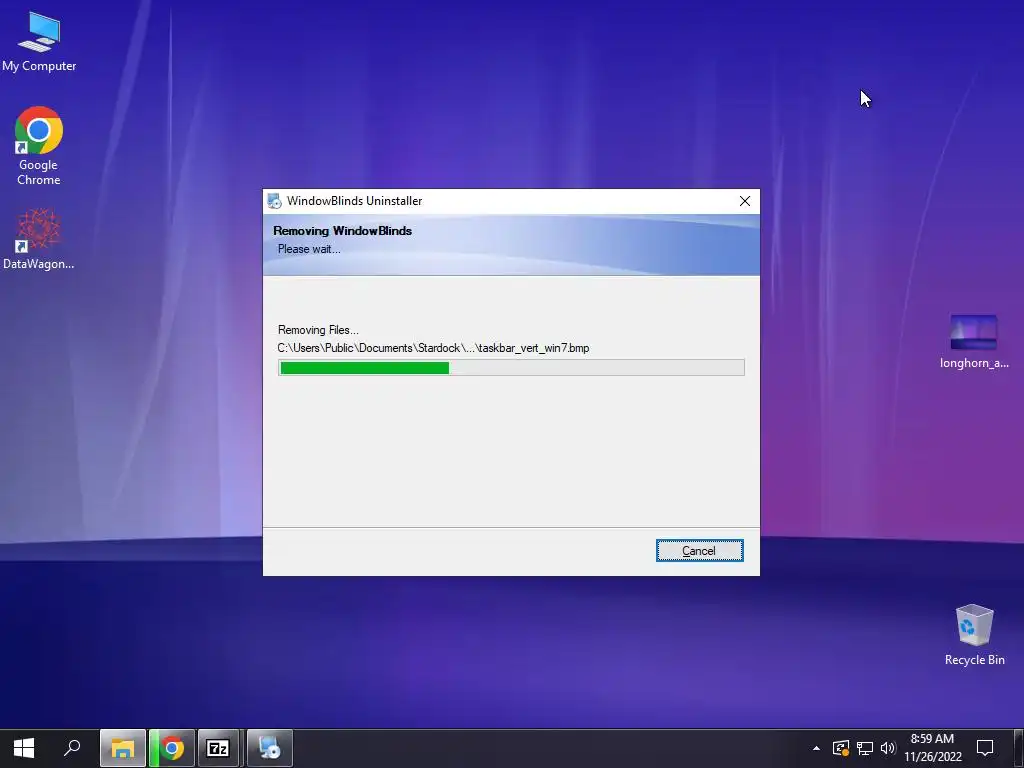Click the 'Please wait...' text
The height and width of the screenshot is (768, 1024).
tap(309, 249)
